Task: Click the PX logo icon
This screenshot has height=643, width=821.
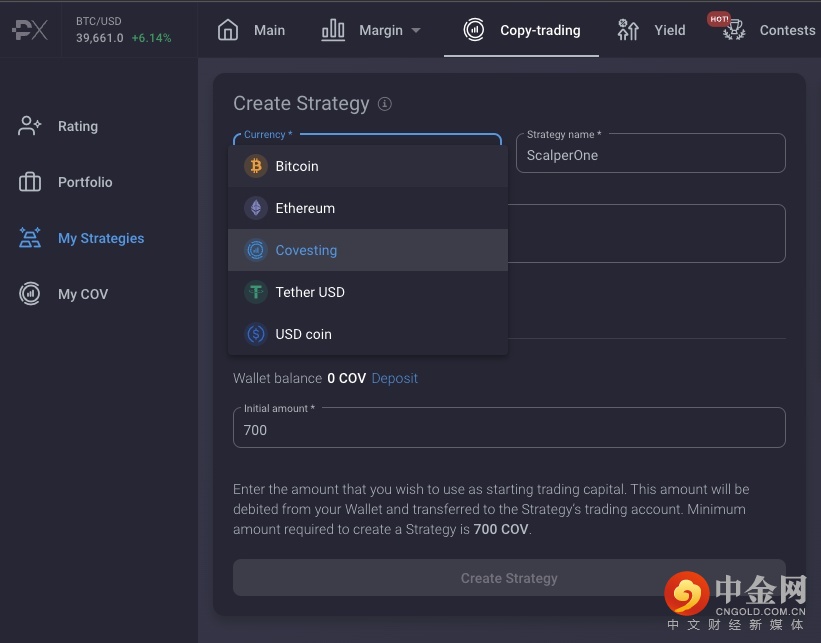Action: [30, 30]
